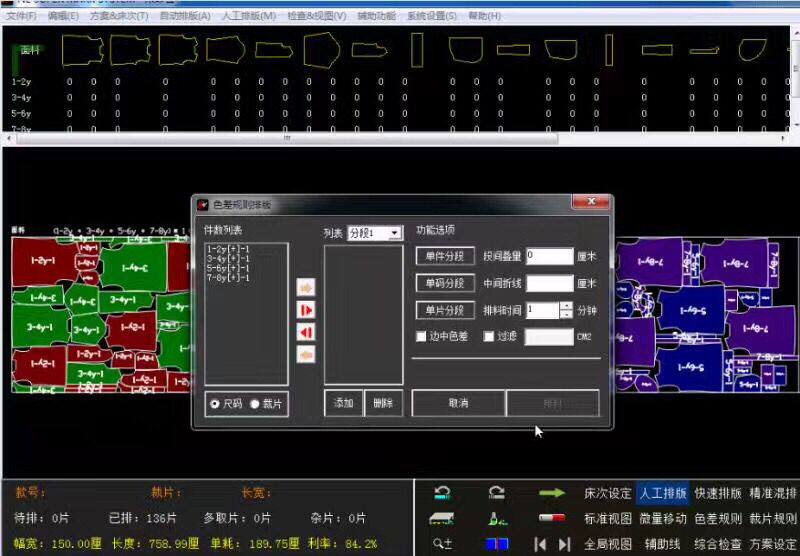
Task: Click 综合检查 in bottom panel
Action: tap(718, 544)
